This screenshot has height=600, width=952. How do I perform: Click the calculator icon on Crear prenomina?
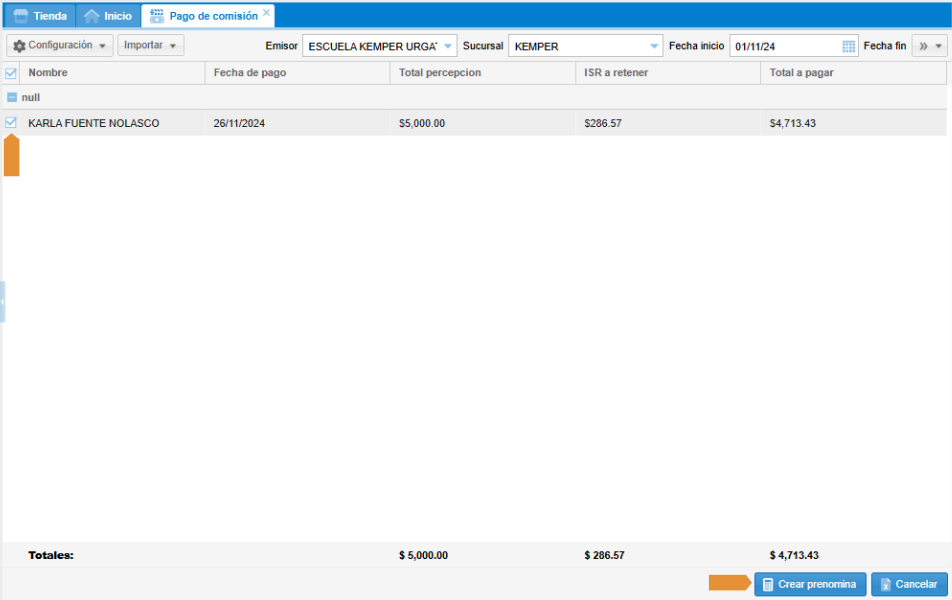click(766, 584)
